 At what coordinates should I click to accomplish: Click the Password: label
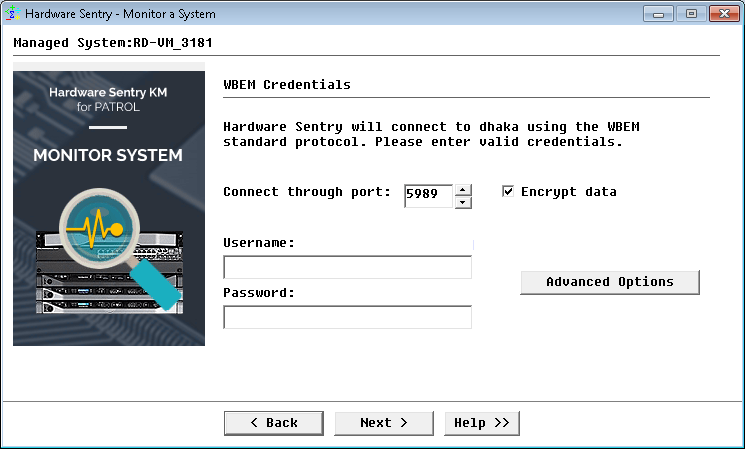[259, 293]
